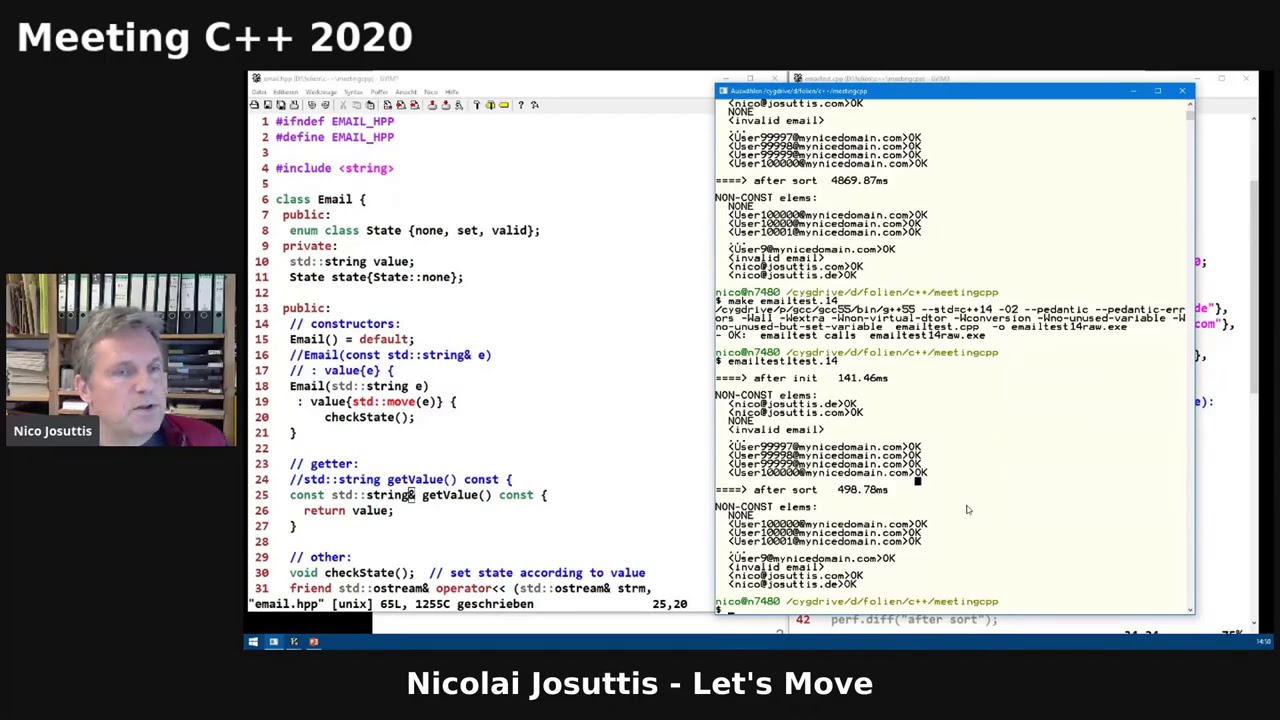1280x720 pixels.
Task: Click the '25,20' cursor position in status line
Action: 670,604
